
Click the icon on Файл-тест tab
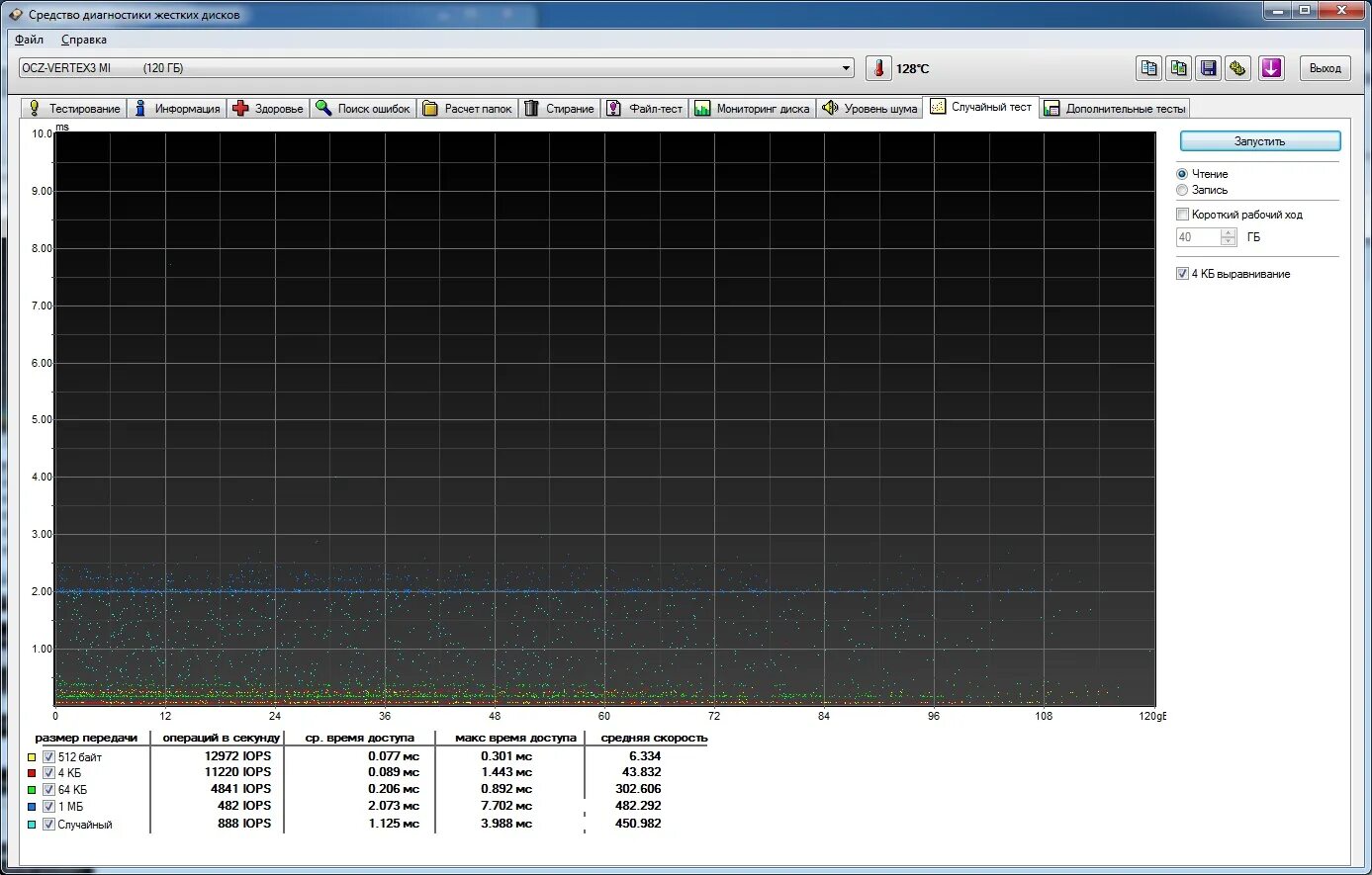click(x=614, y=109)
